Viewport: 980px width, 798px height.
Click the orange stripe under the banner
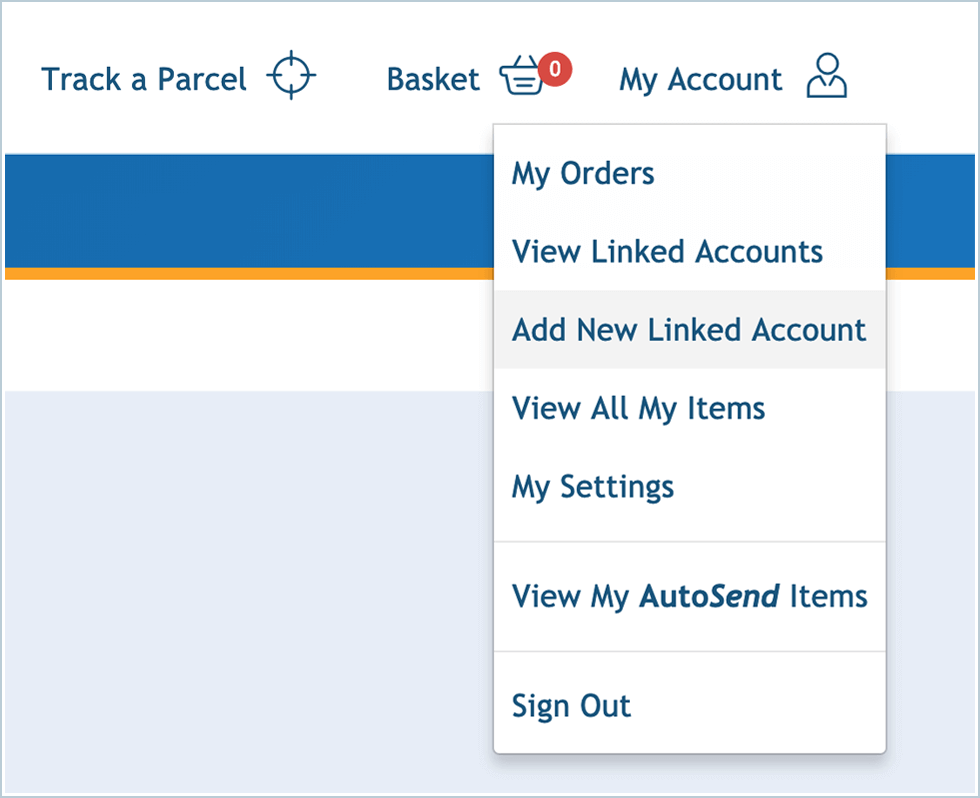pyautogui.click(x=250, y=274)
